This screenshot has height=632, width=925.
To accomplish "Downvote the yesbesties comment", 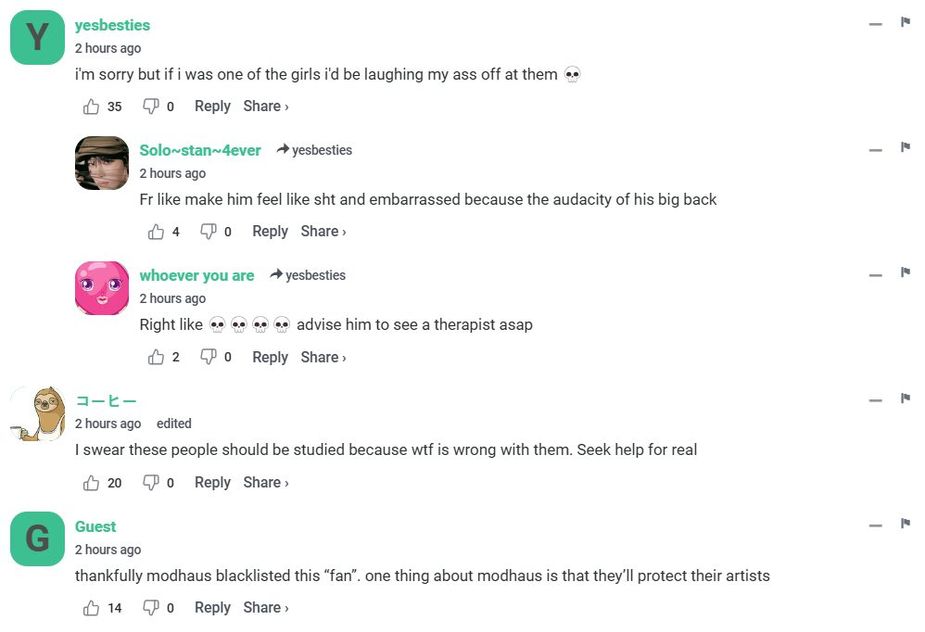I will click(151, 106).
